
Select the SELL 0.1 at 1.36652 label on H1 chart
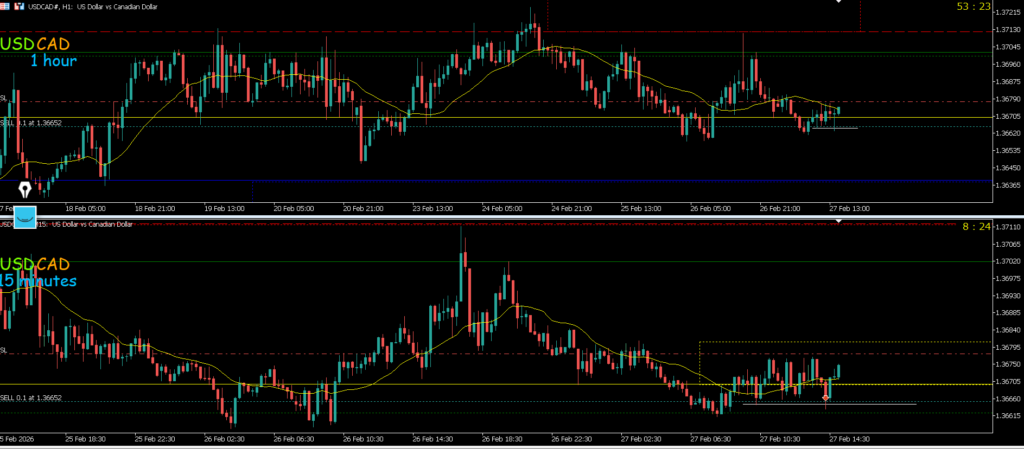tap(32, 123)
